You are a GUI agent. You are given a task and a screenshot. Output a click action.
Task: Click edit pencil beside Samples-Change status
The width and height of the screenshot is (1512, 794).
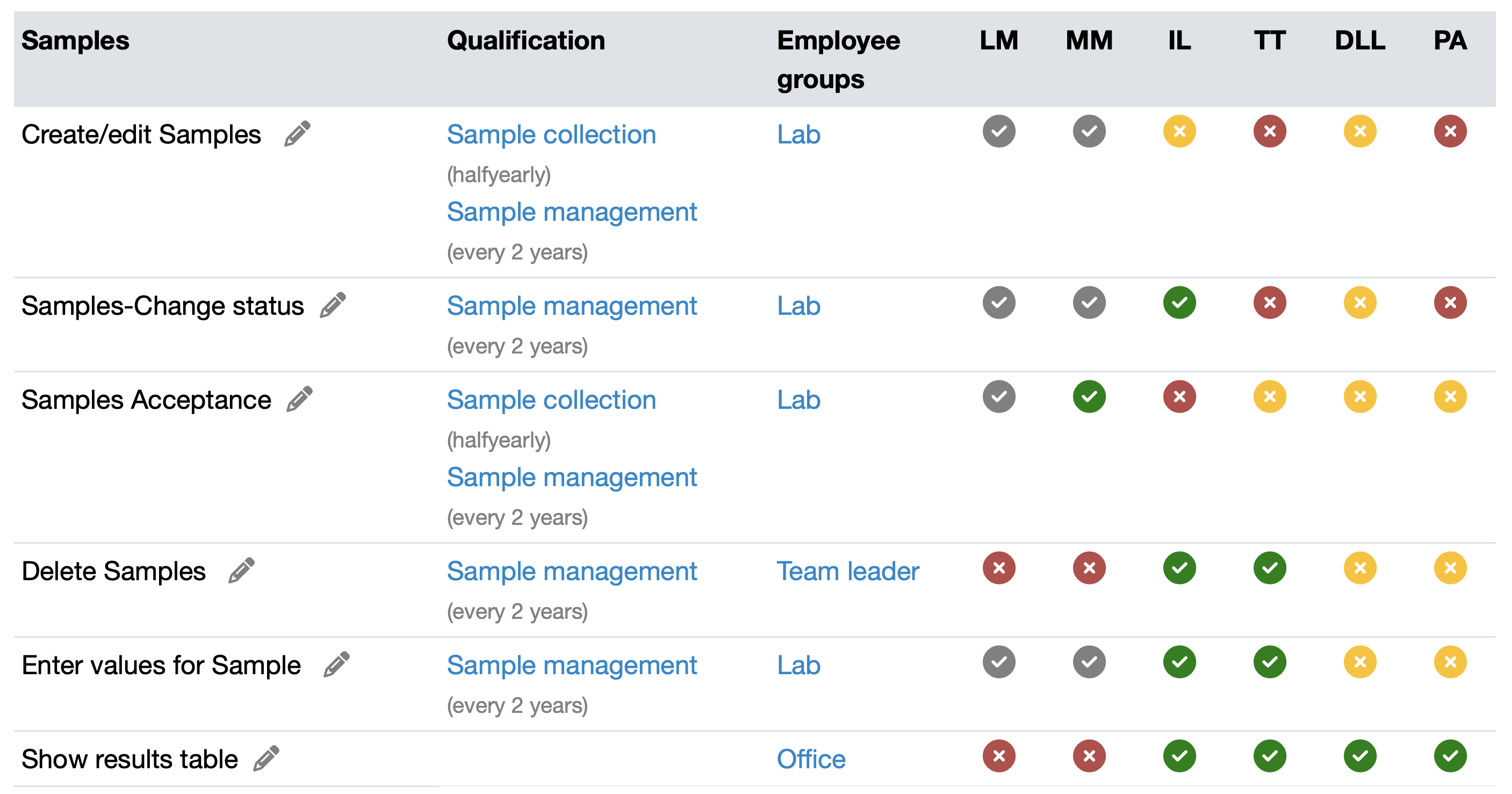[x=332, y=305]
